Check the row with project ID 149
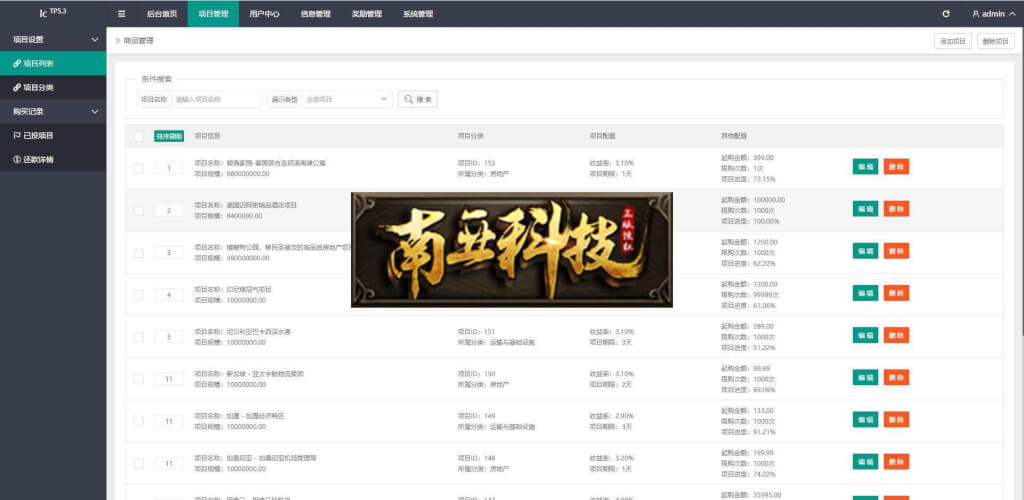1024x500 pixels. pos(138,421)
